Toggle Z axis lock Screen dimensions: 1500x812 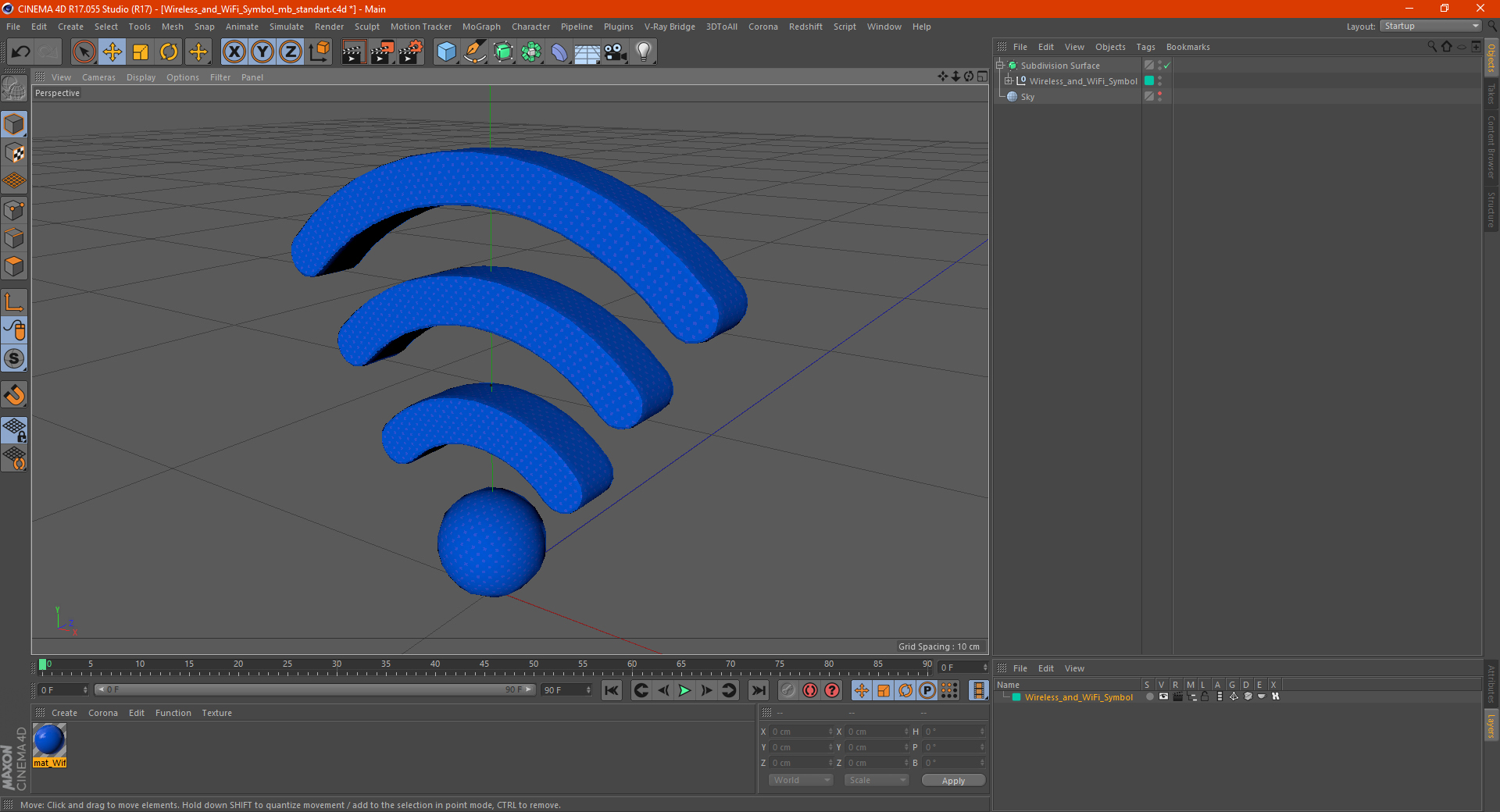pos(291,52)
